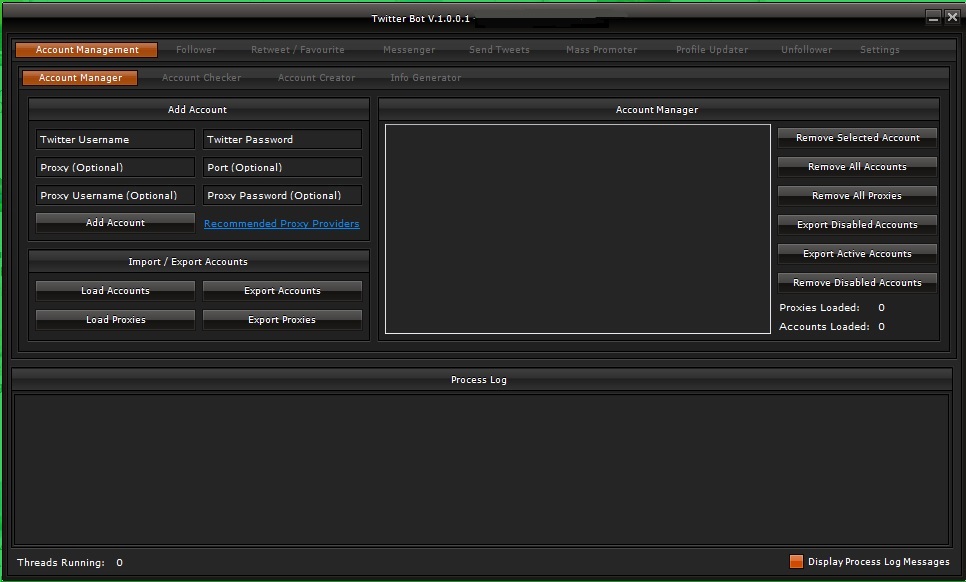Screen dimensions: 966x582
Task: Click Remove Selected Account
Action: (x=857, y=138)
